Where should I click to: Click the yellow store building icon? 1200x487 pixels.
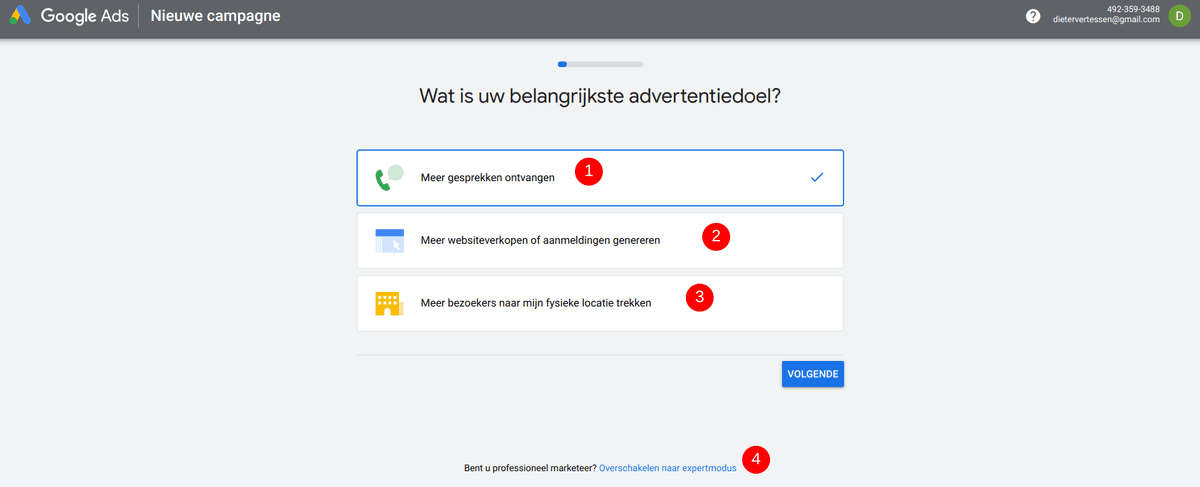point(388,303)
